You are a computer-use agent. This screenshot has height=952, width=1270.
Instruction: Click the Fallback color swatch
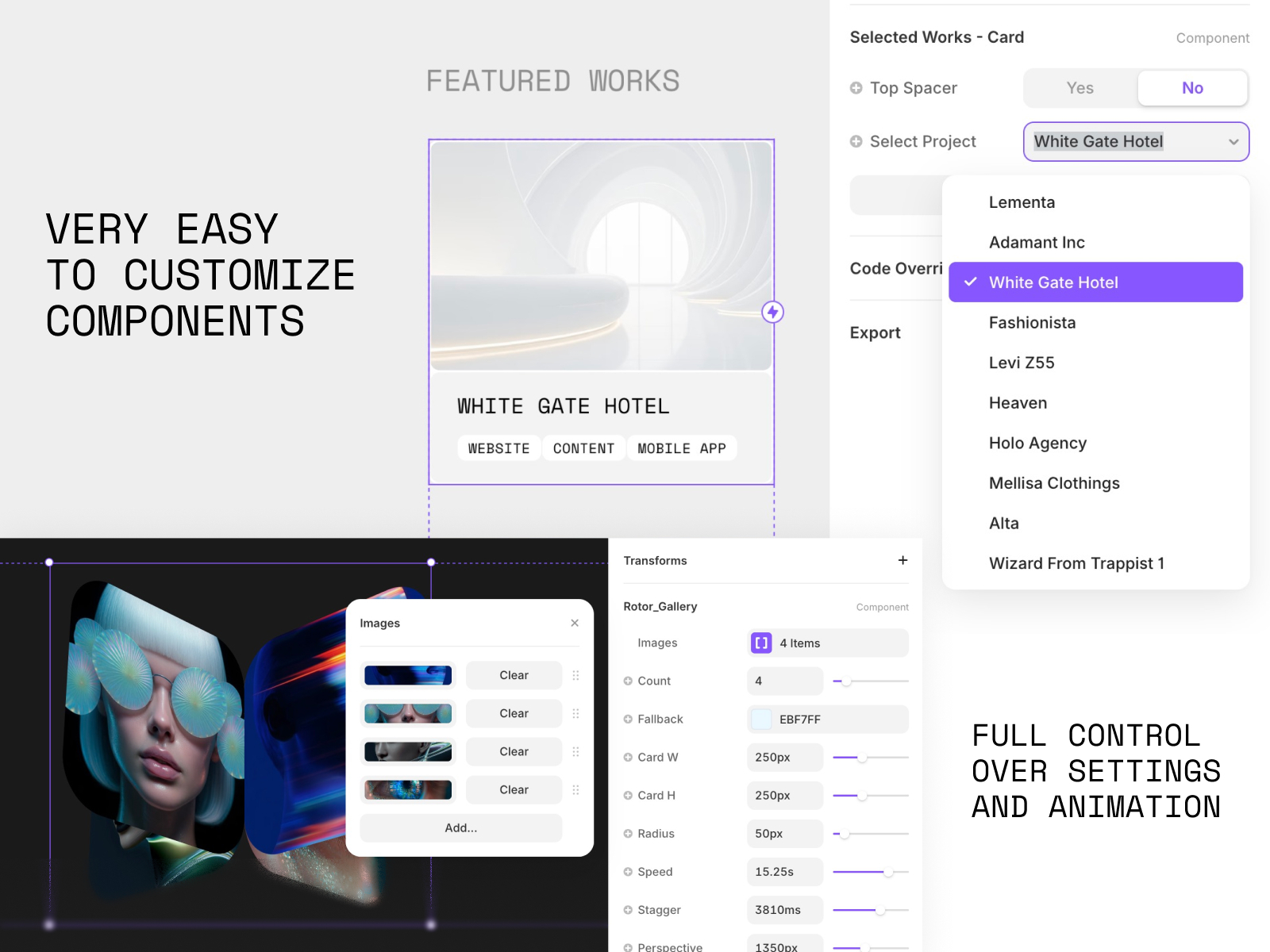761,719
